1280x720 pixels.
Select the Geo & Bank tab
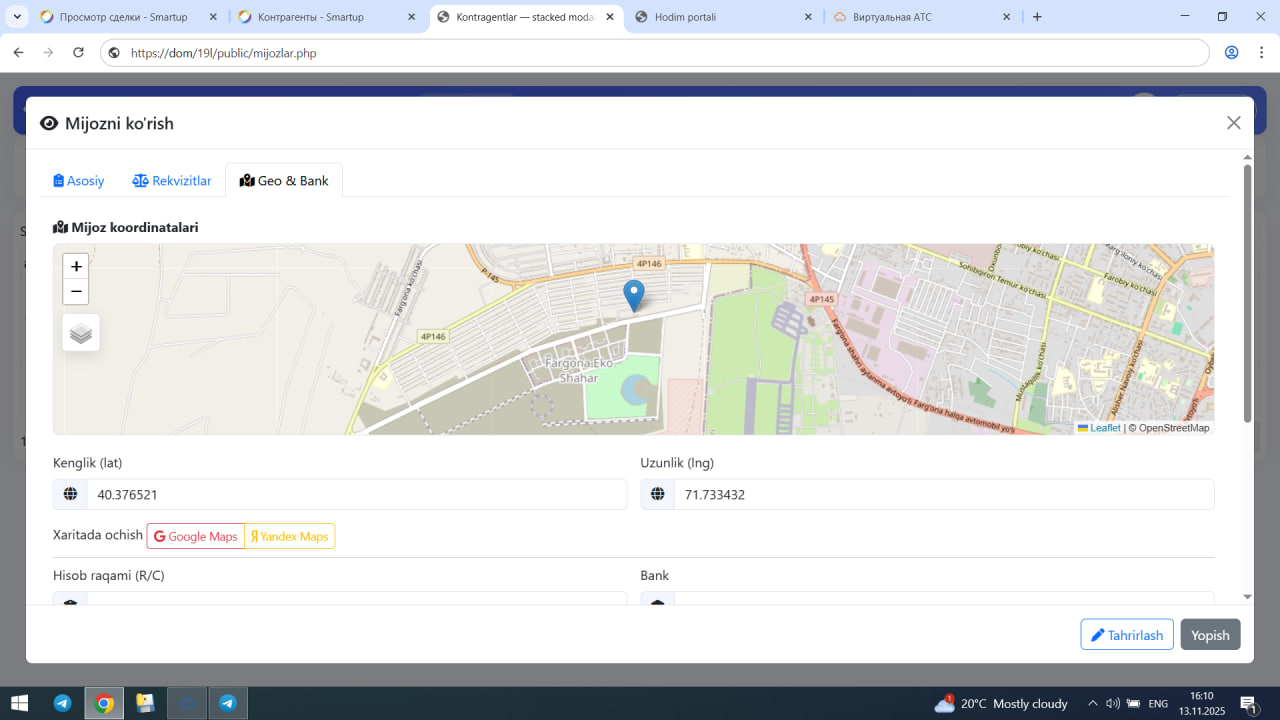pyautogui.click(x=284, y=181)
